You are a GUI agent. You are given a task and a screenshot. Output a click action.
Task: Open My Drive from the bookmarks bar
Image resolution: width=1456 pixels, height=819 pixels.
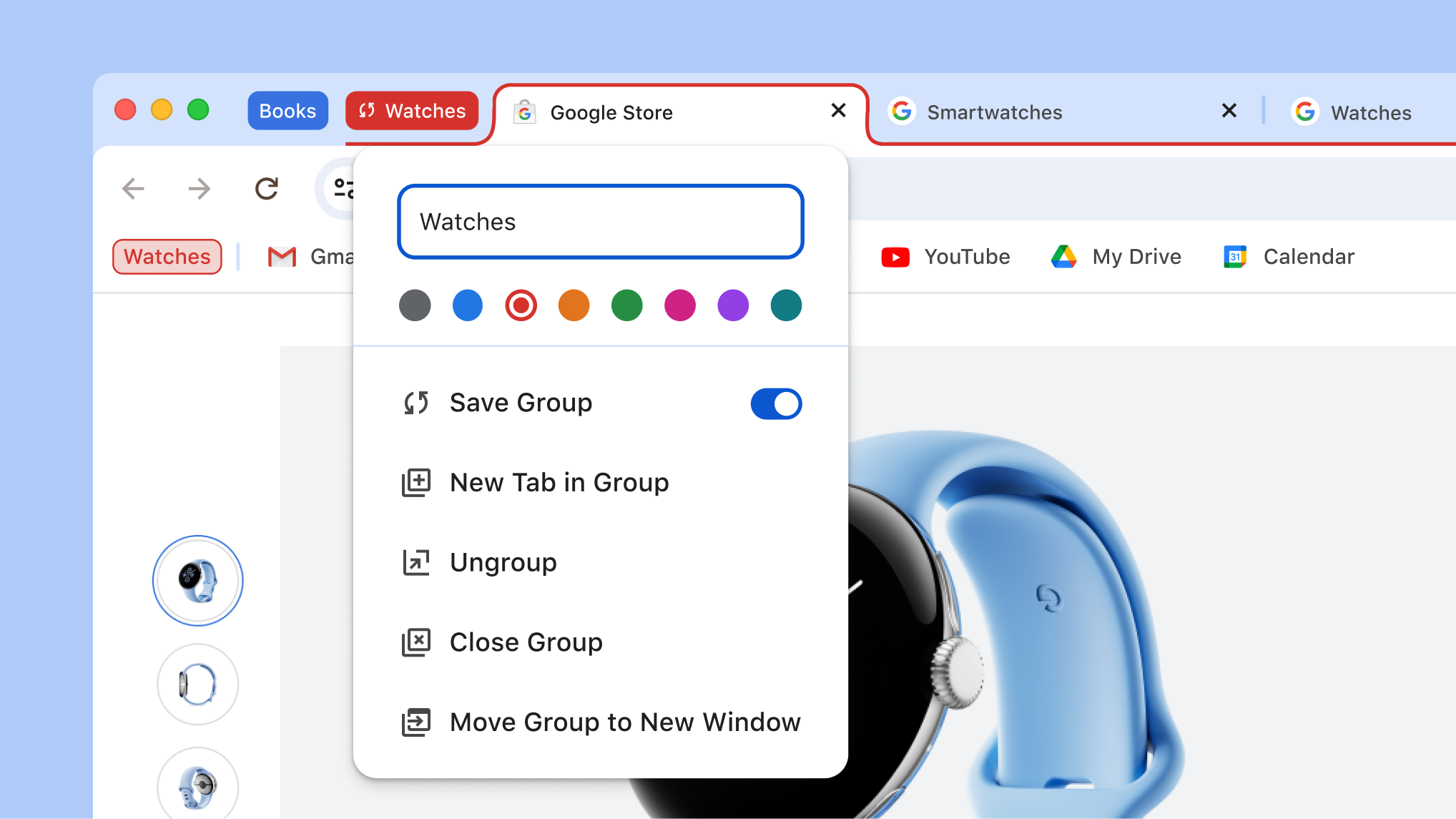(x=1116, y=257)
